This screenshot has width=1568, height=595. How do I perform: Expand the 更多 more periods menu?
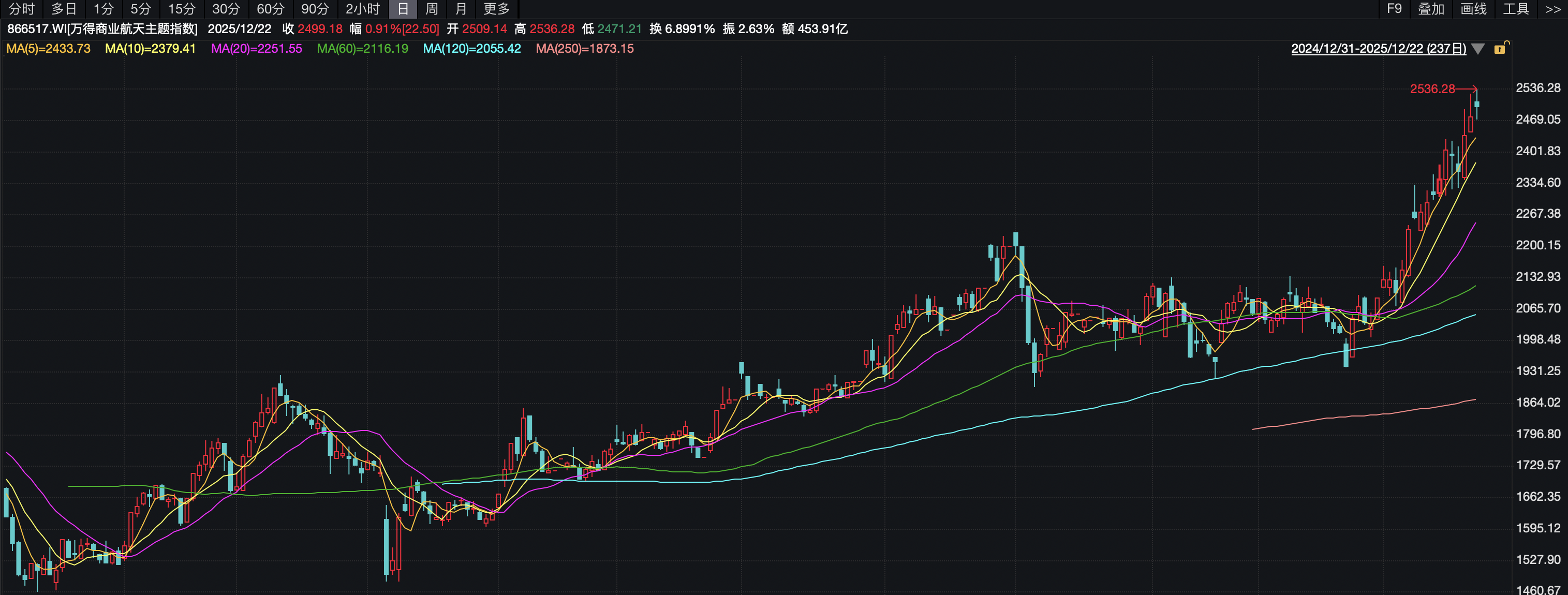pos(497,9)
